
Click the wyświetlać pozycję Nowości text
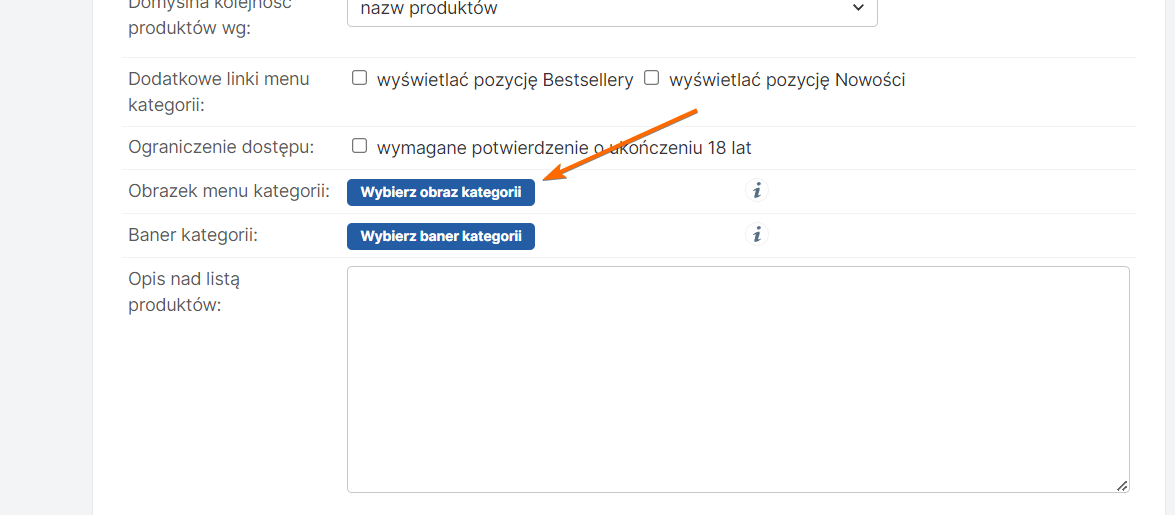coord(787,80)
